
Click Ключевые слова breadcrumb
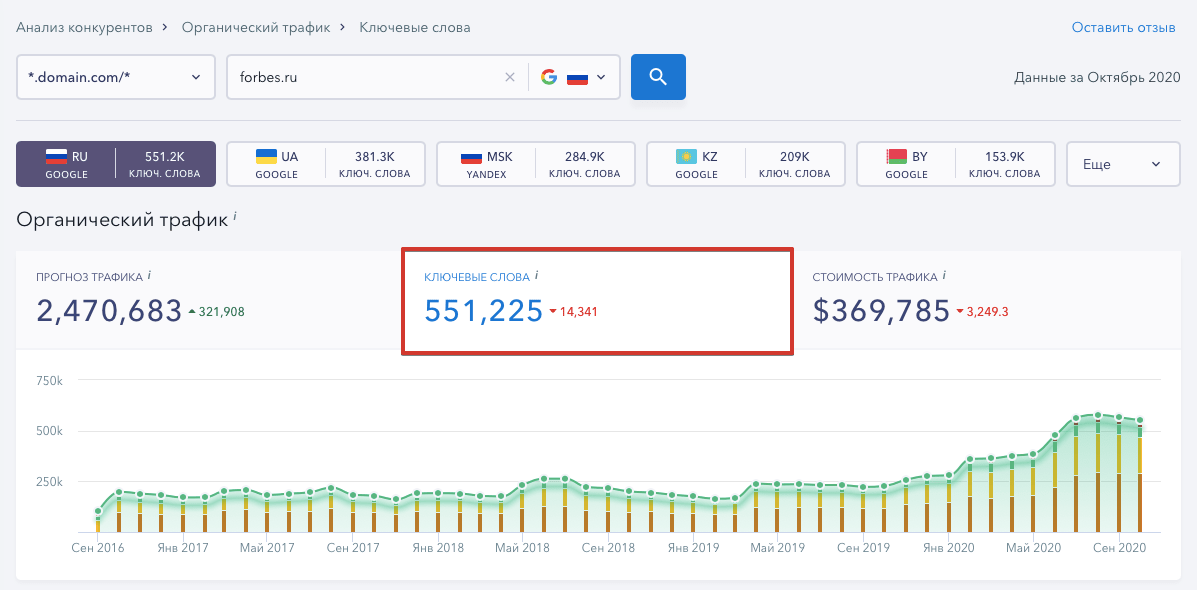pos(415,27)
